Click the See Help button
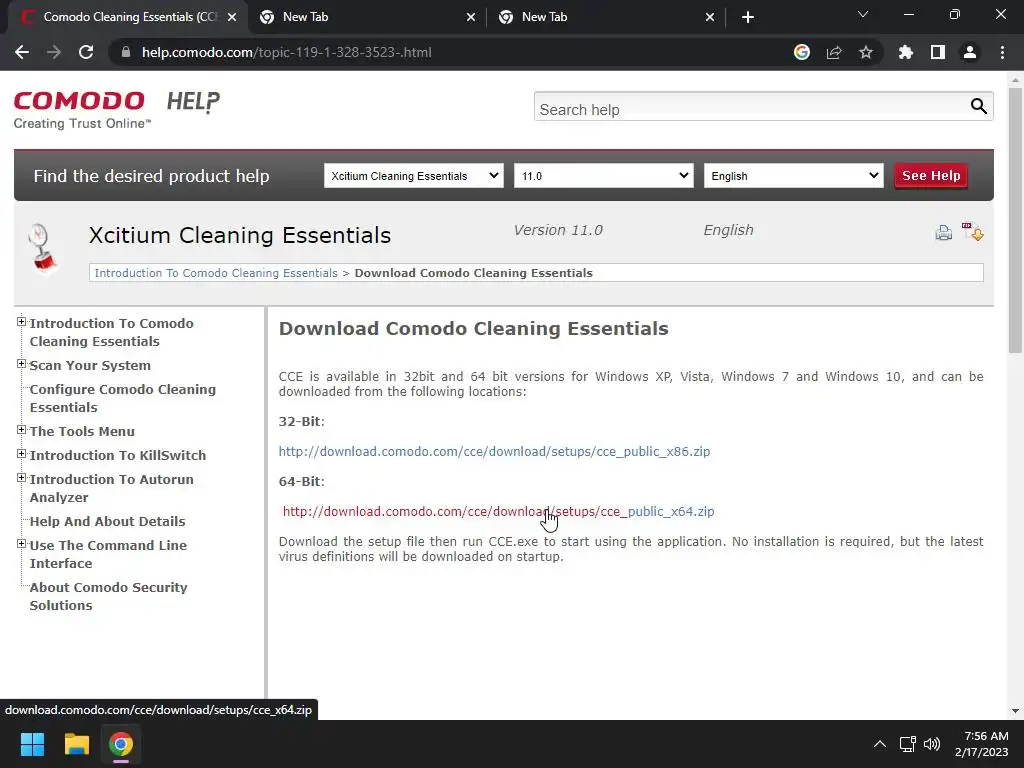1024x768 pixels. 931,176
